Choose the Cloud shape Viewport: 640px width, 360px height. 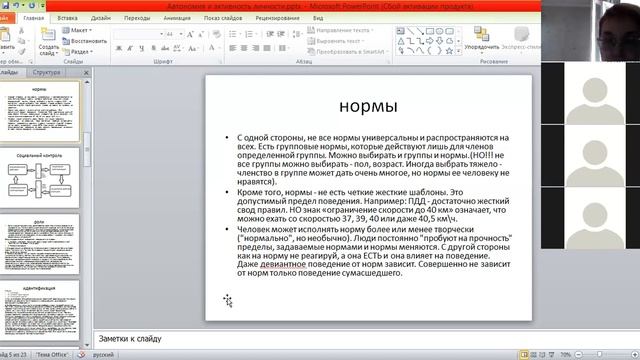[449, 41]
